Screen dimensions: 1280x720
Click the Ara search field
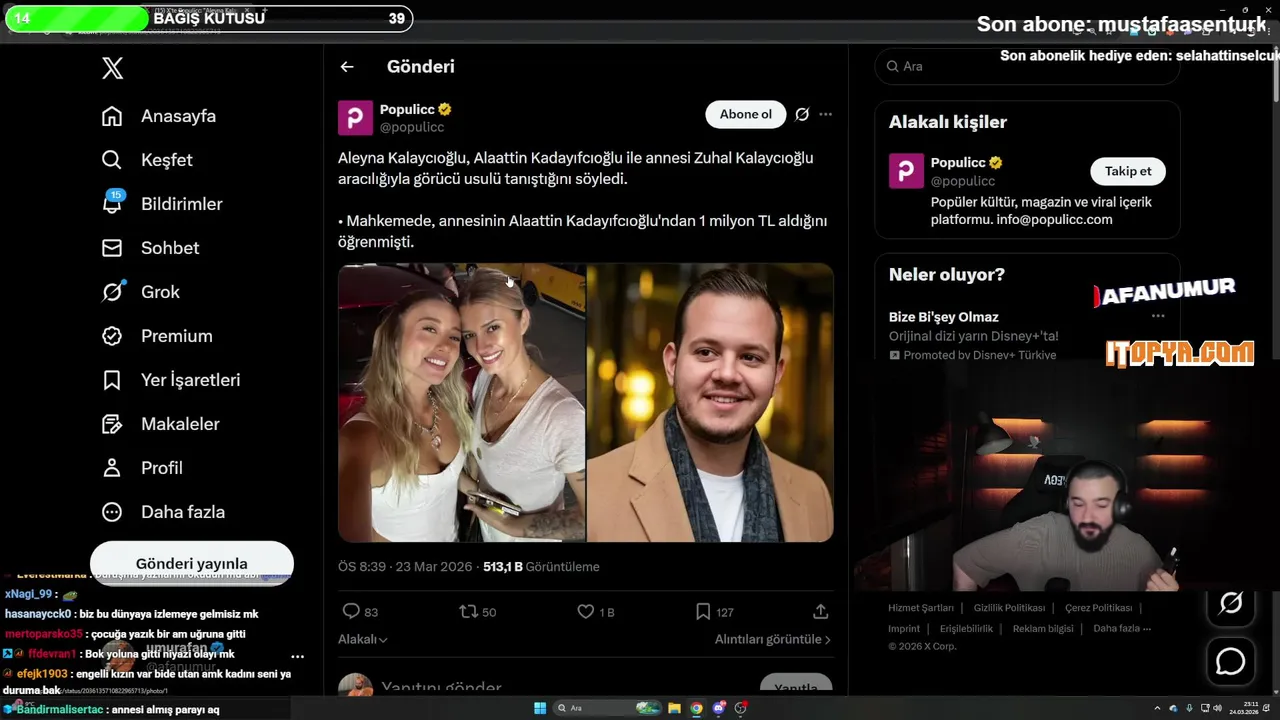[x=1027, y=66]
